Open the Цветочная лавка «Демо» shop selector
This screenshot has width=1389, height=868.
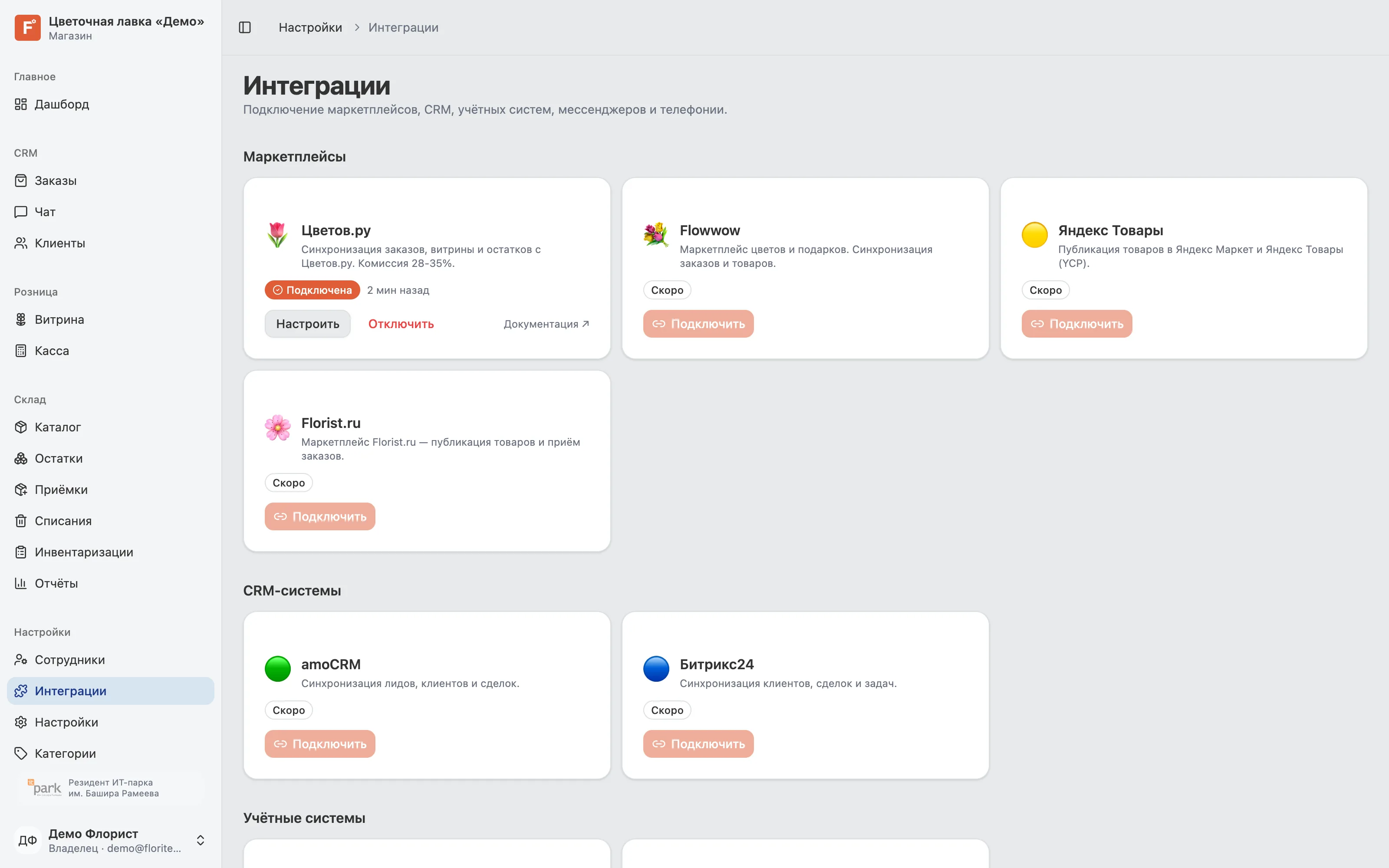coord(110,27)
